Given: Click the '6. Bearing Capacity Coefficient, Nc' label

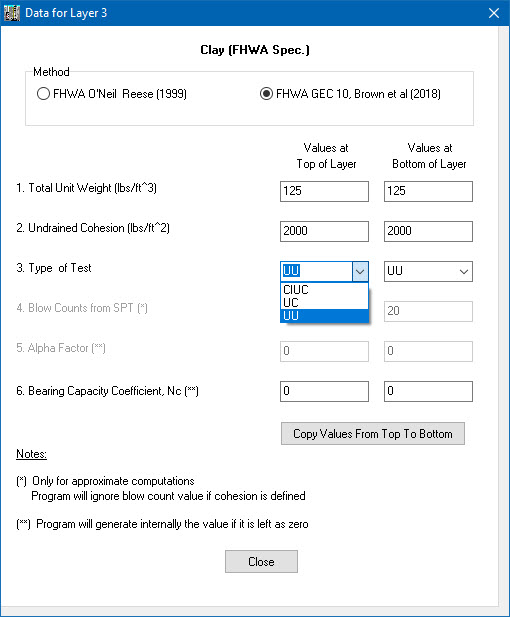Looking at the screenshot, I should [107, 391].
